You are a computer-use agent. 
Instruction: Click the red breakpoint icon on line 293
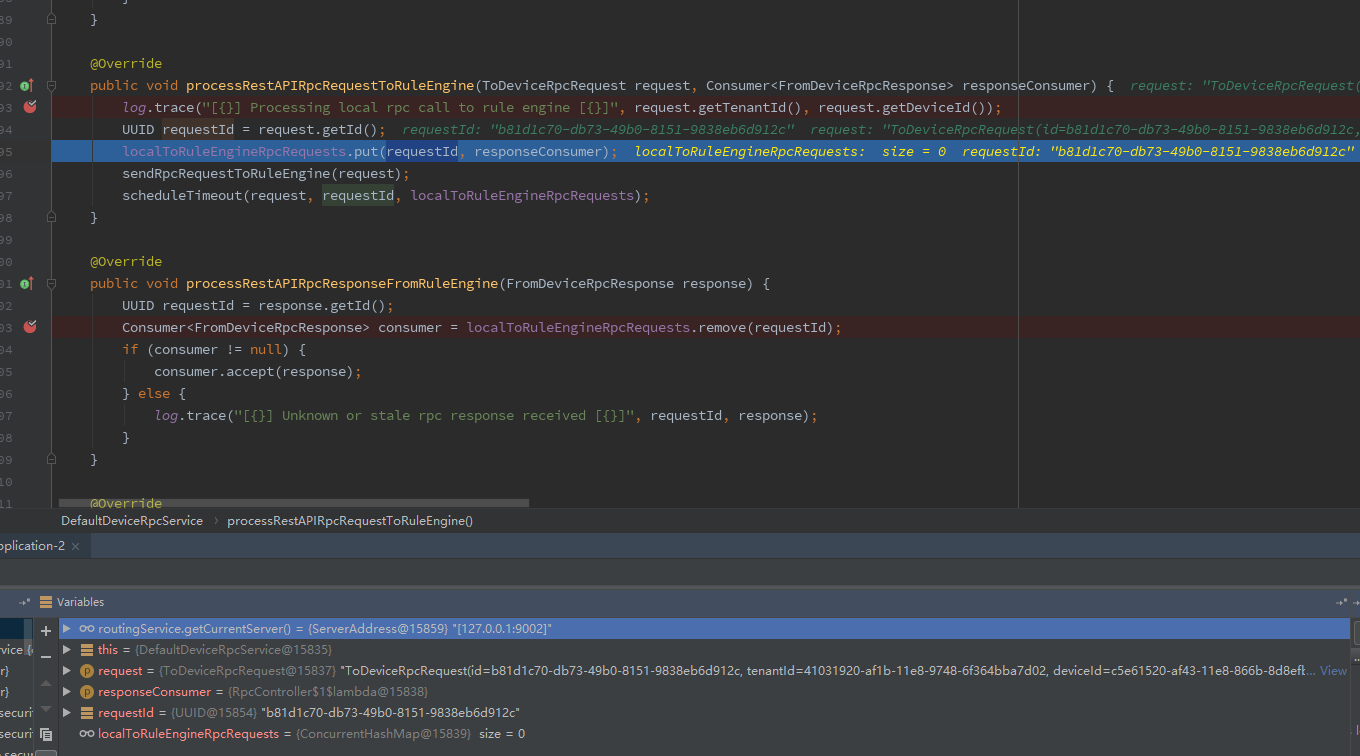click(x=29, y=107)
